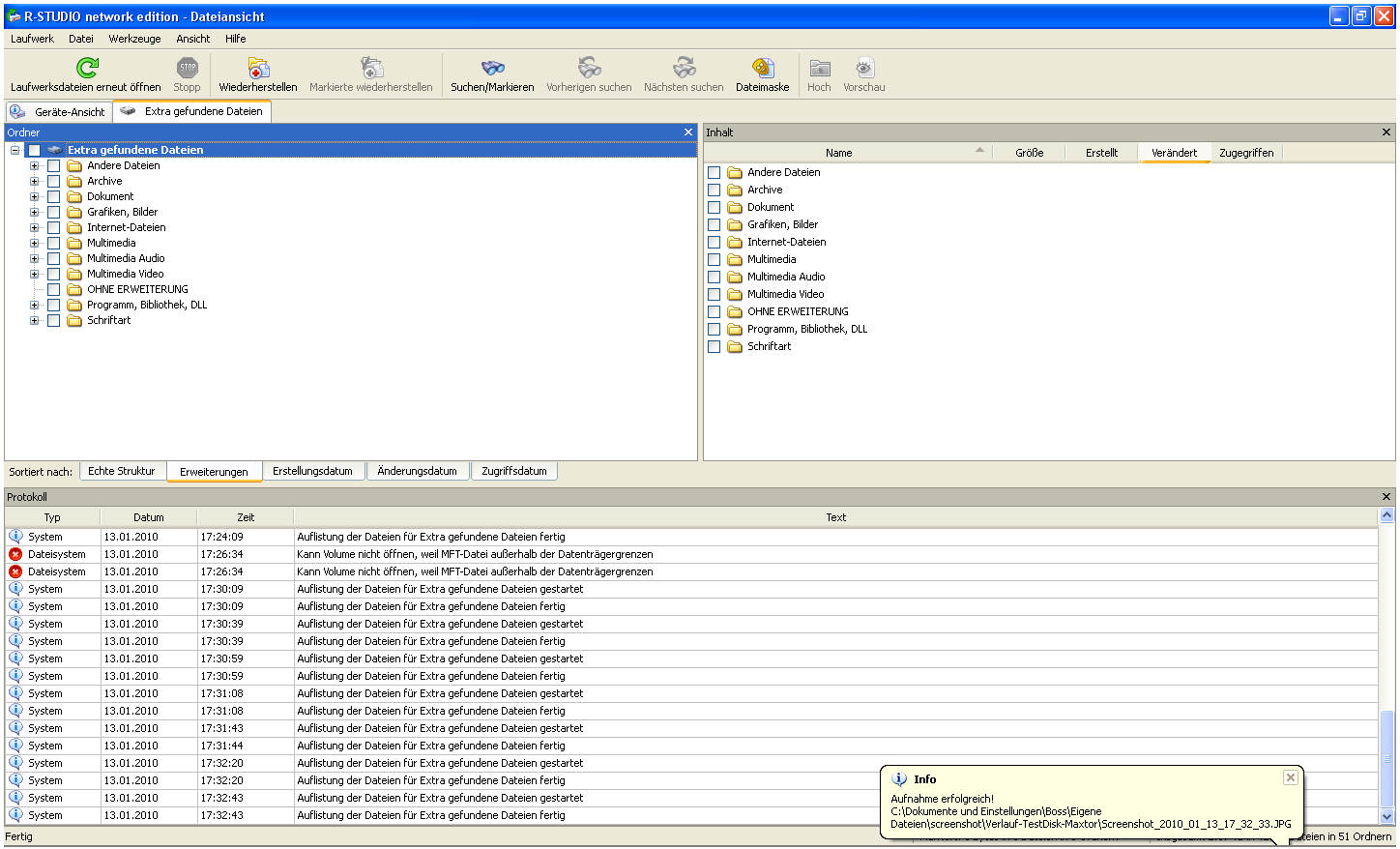Sort by Zugriffsdatum
Viewport: 1400px width, 849px height.
pos(514,471)
